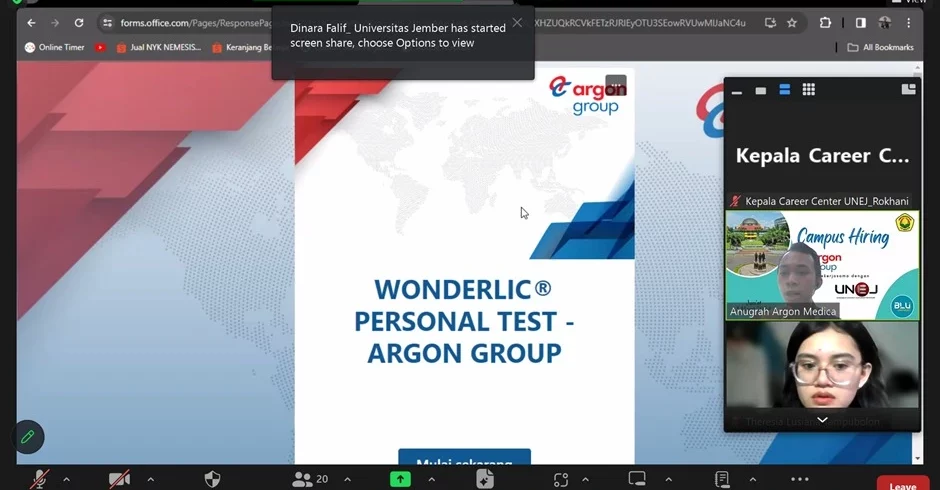The width and height of the screenshot is (940, 490).
Task: Open the Chrome profile avatar
Action: (885, 23)
